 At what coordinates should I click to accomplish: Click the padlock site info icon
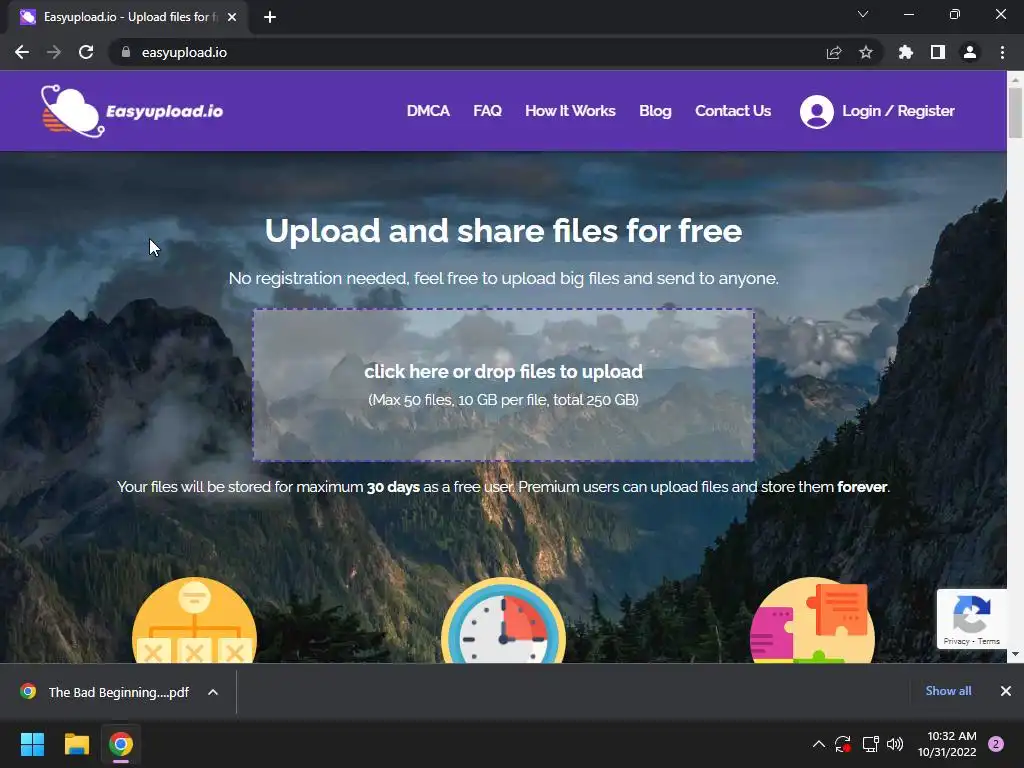[x=126, y=52]
